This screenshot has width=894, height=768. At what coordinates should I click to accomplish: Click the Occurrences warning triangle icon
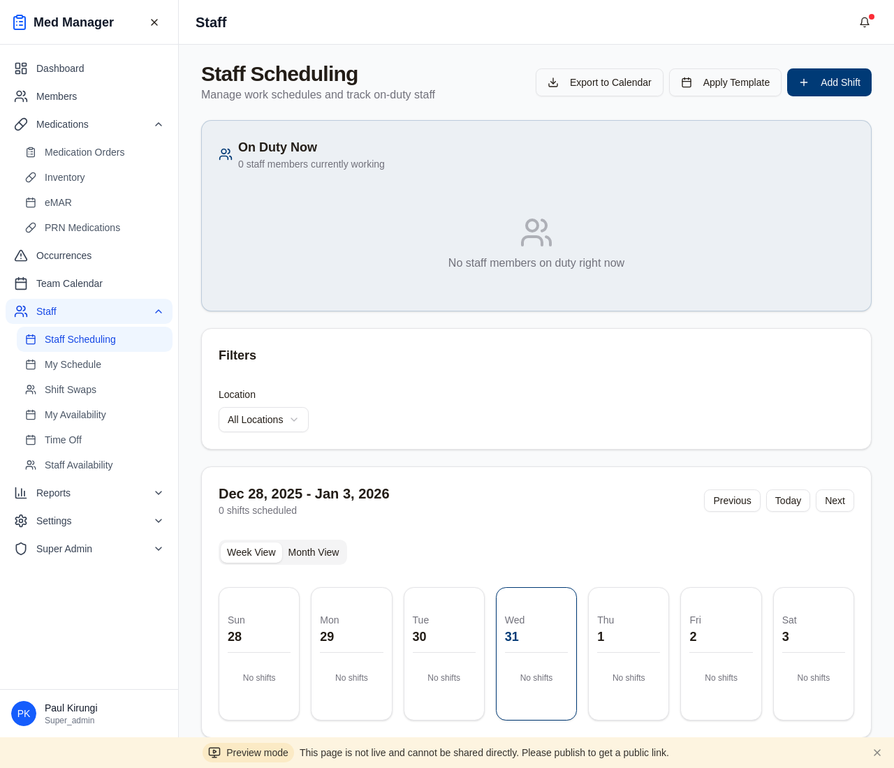(x=20, y=255)
